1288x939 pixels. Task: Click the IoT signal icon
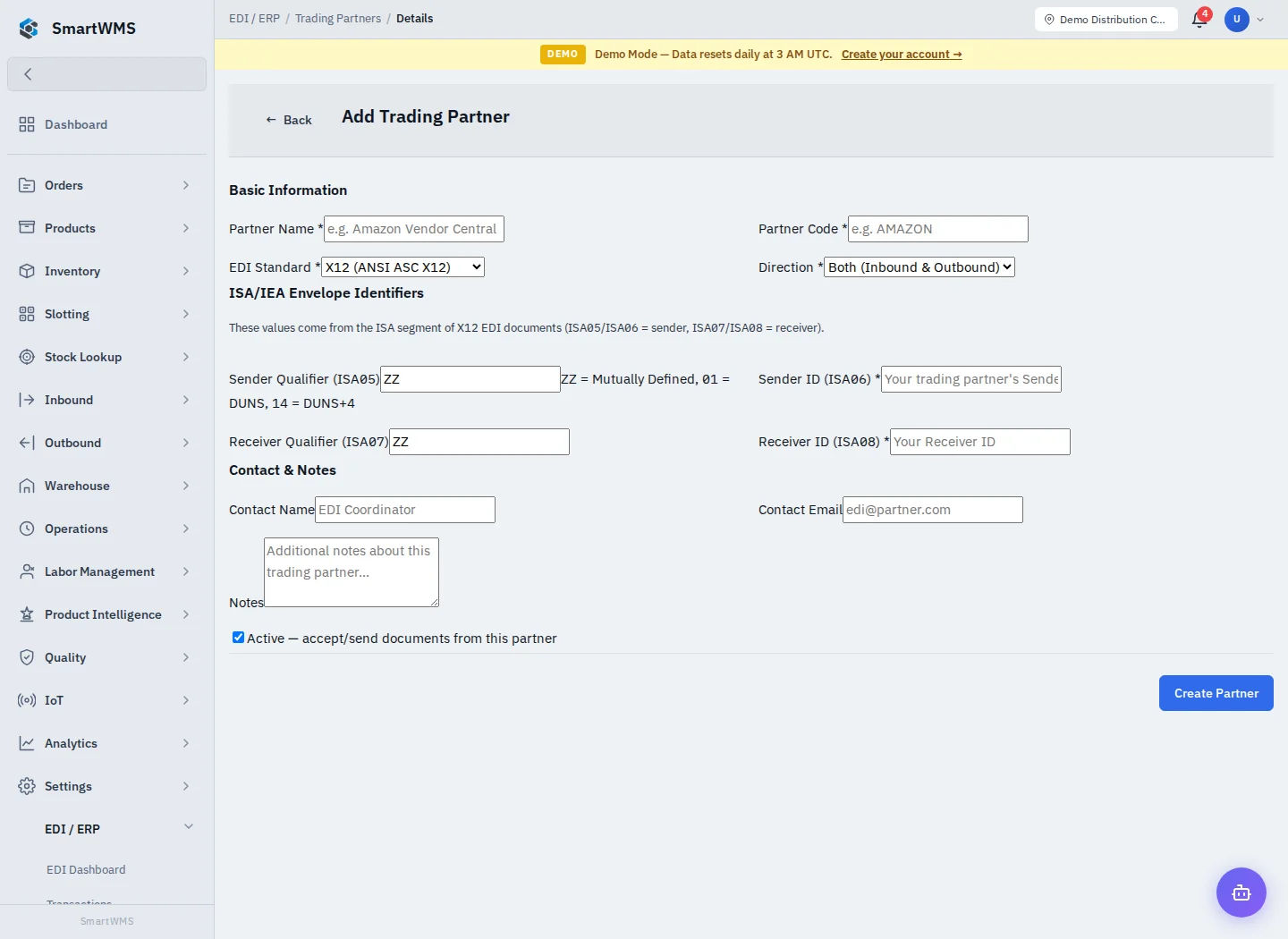coord(27,700)
